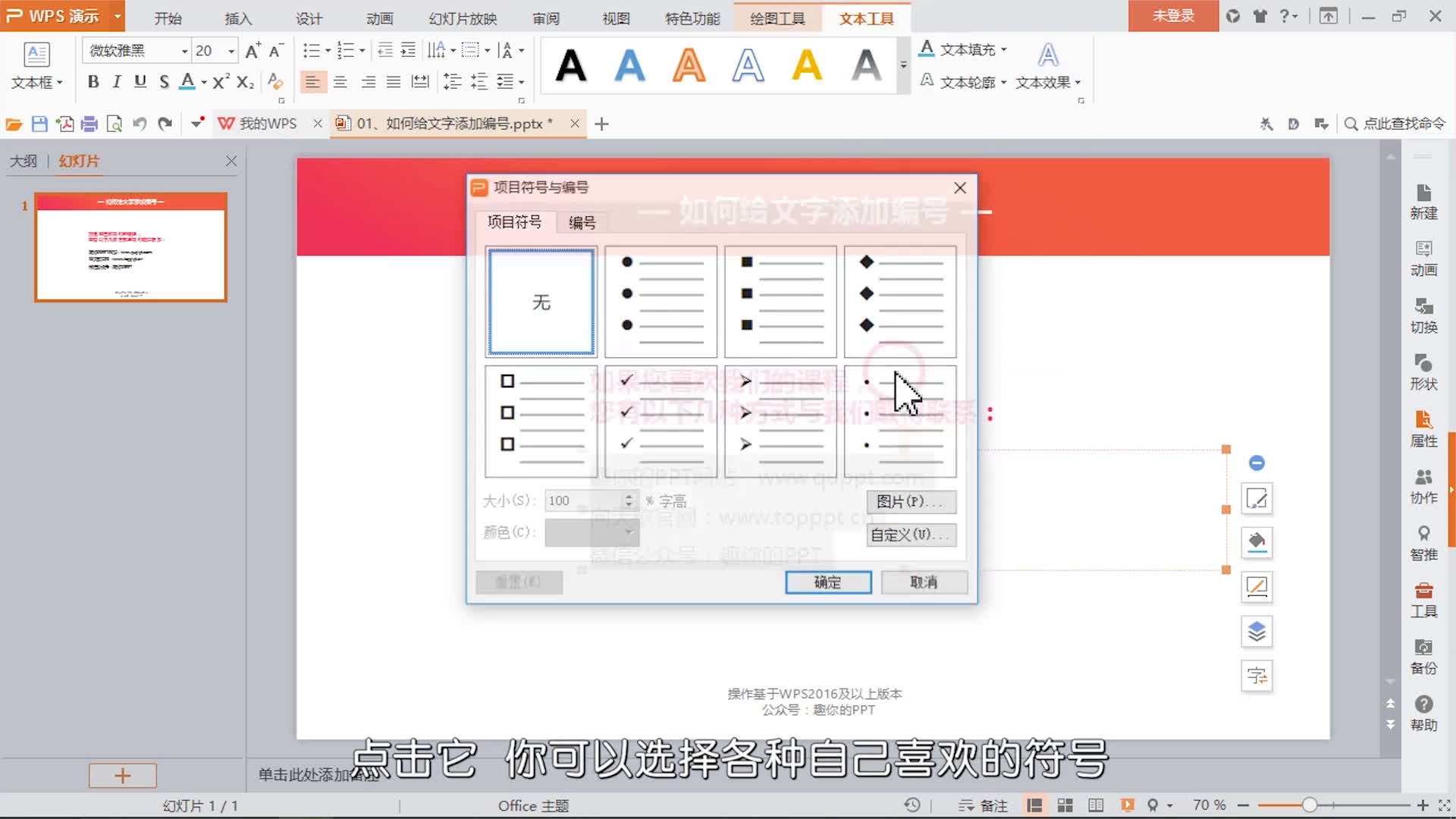Choose the diamond bullet style
Image resolution: width=1456 pixels, height=819 pixels.
[900, 301]
